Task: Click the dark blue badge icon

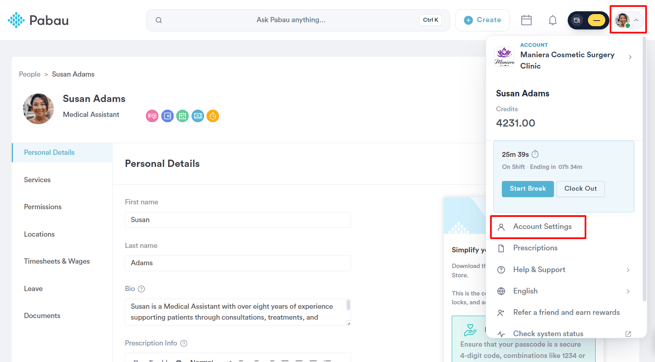Action: click(x=168, y=116)
